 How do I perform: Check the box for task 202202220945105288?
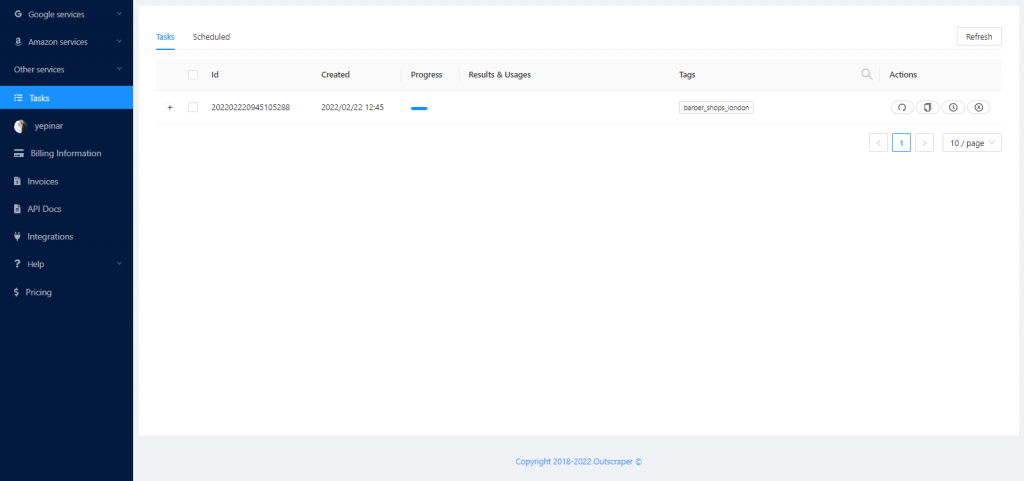193,107
